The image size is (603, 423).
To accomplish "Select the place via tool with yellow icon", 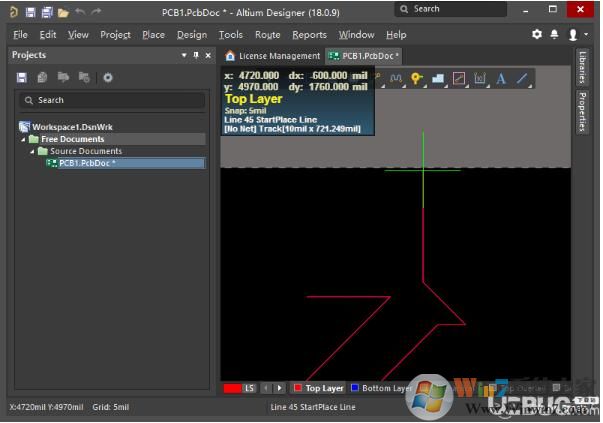I will (x=417, y=79).
